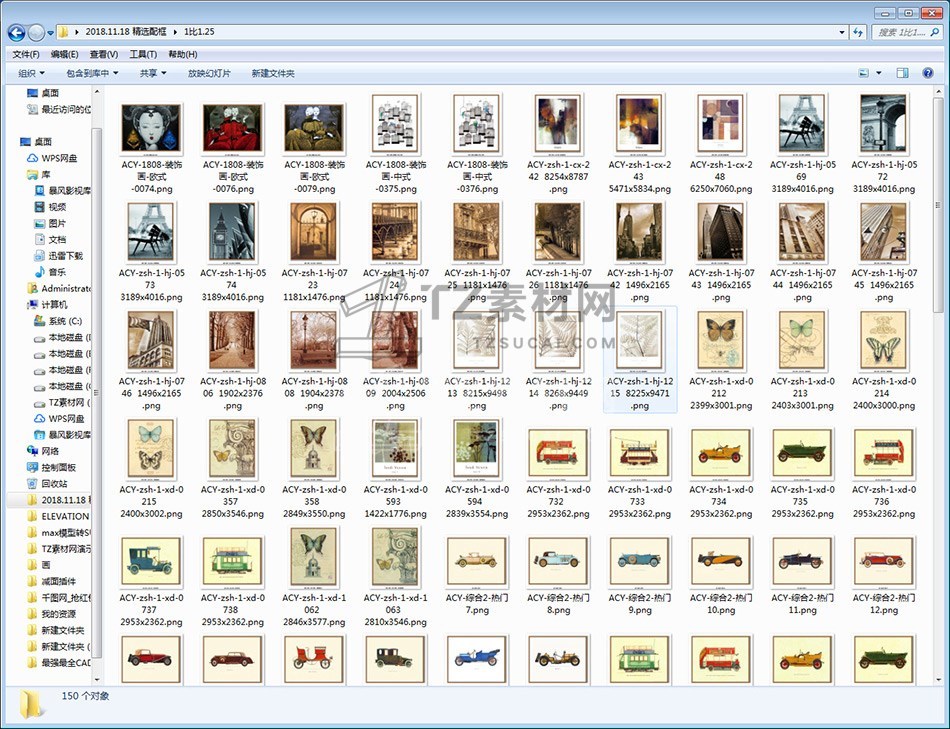Open the help question mark icon

(x=928, y=73)
